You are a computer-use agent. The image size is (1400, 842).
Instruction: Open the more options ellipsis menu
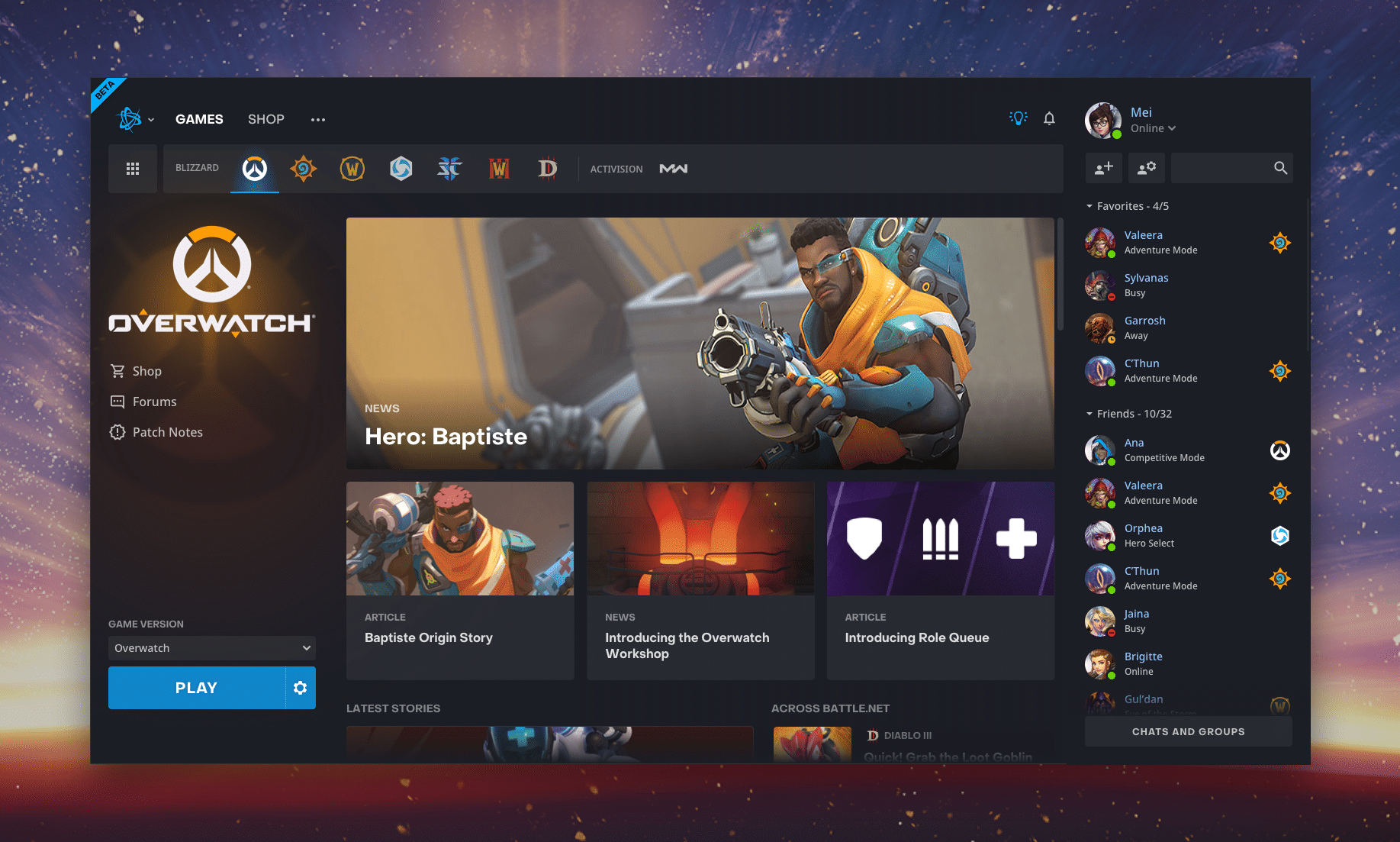point(318,120)
